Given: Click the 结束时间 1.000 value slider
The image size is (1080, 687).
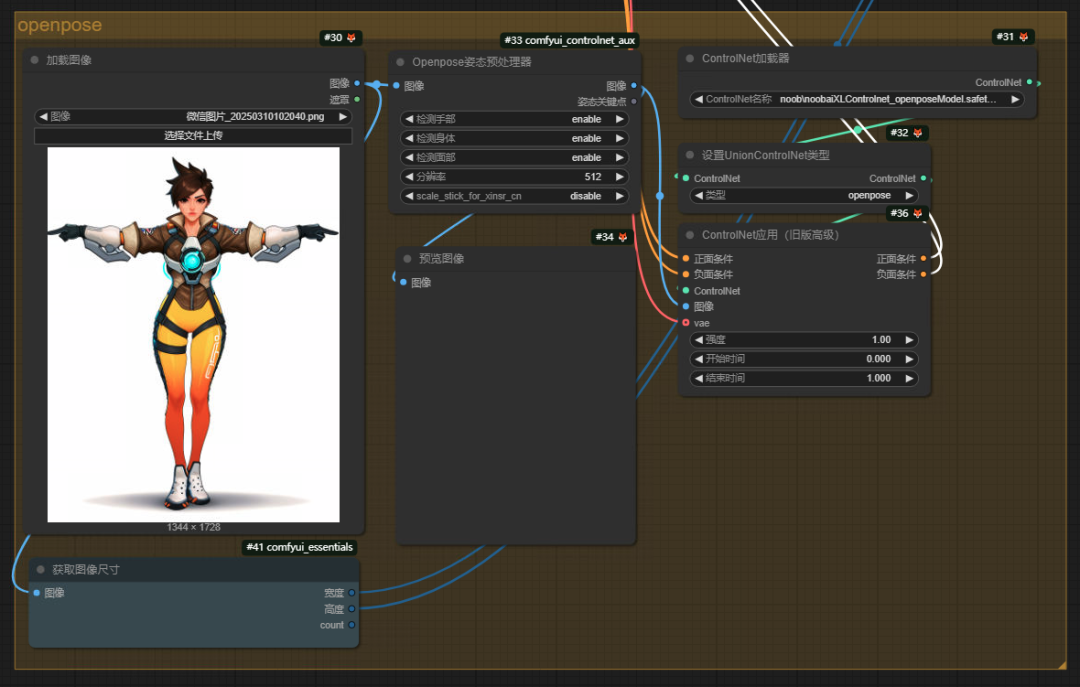Looking at the screenshot, I should click(804, 378).
